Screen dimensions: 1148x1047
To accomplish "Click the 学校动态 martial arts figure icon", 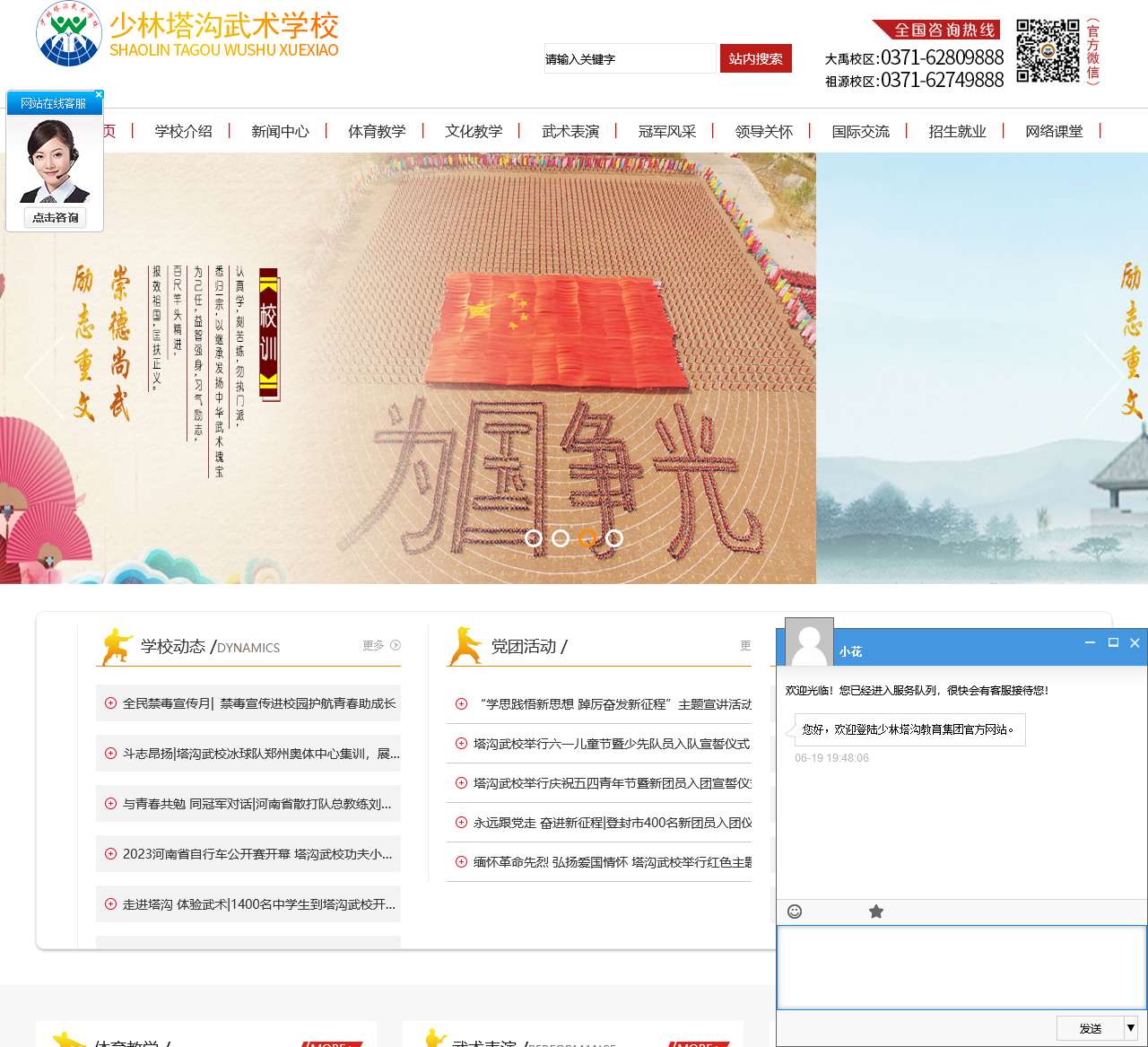I will (x=117, y=646).
